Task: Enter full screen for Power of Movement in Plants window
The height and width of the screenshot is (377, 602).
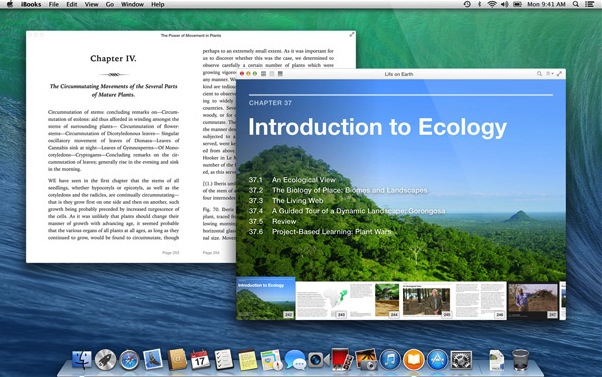Action: pos(351,35)
